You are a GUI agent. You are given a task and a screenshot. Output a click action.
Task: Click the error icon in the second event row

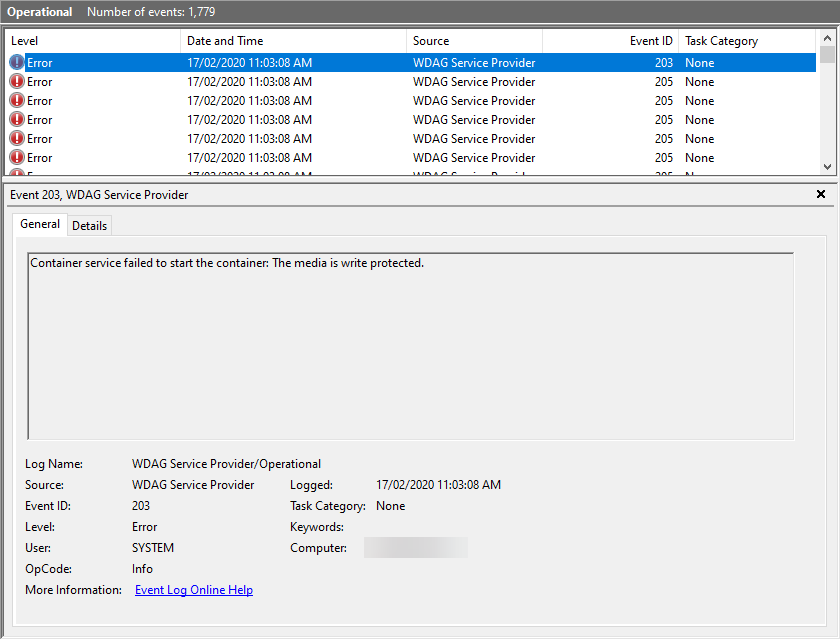[17, 82]
